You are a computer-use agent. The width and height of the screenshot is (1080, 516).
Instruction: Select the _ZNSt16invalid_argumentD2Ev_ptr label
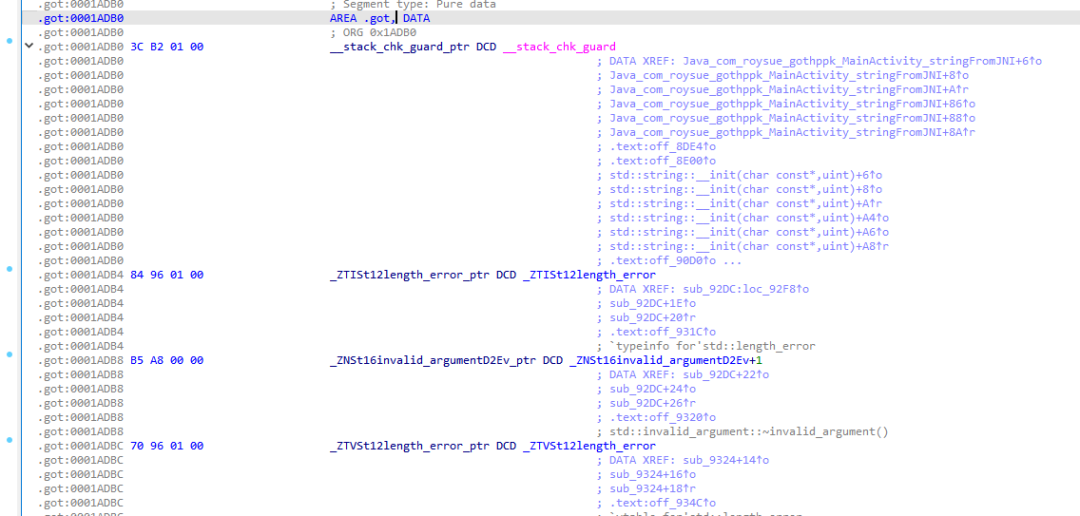click(x=433, y=360)
